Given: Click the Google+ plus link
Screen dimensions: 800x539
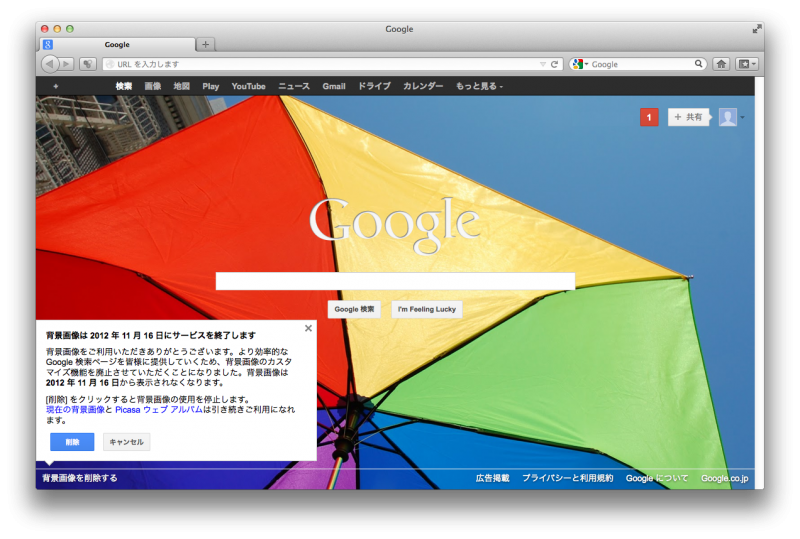Looking at the screenshot, I should click(56, 86).
